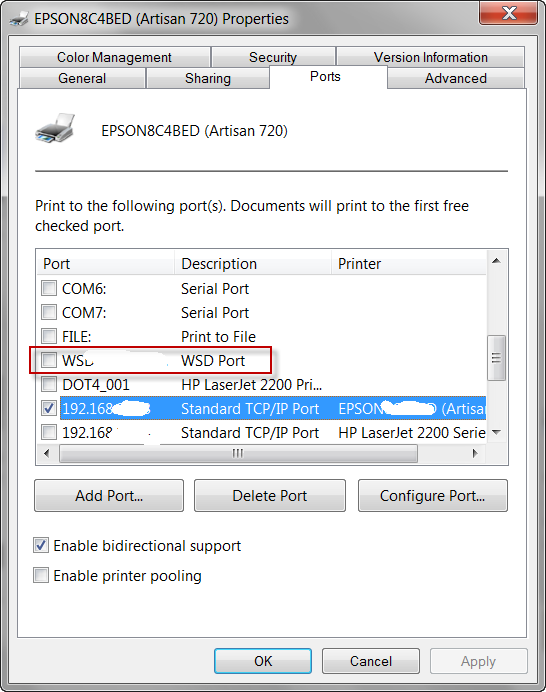546x692 pixels.
Task: Click the Configure Port button
Action: pyautogui.click(x=433, y=496)
